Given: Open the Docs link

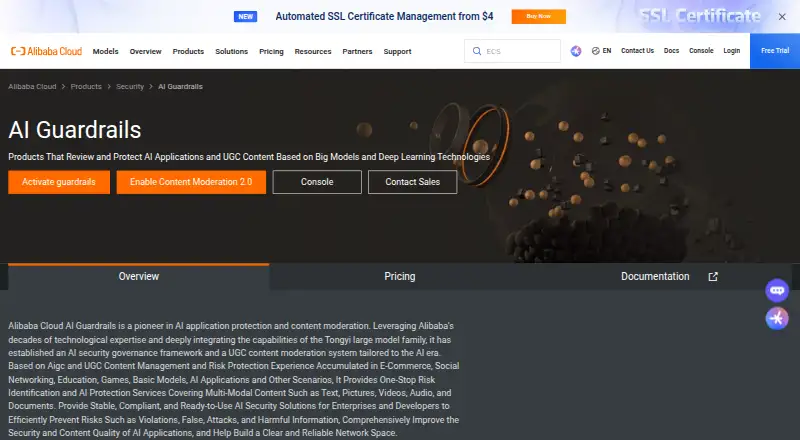Looking at the screenshot, I should pyautogui.click(x=671, y=51).
